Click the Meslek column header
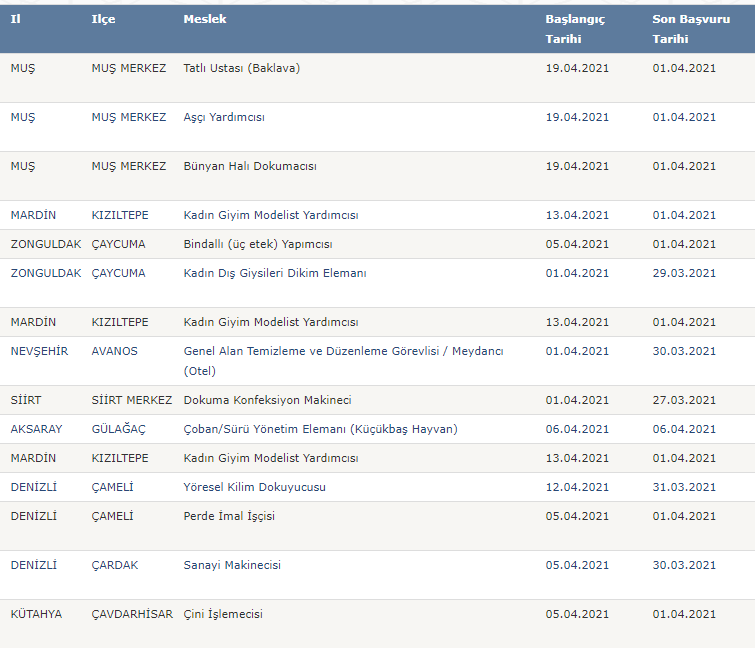This screenshot has height=648, width=755. [x=205, y=19]
